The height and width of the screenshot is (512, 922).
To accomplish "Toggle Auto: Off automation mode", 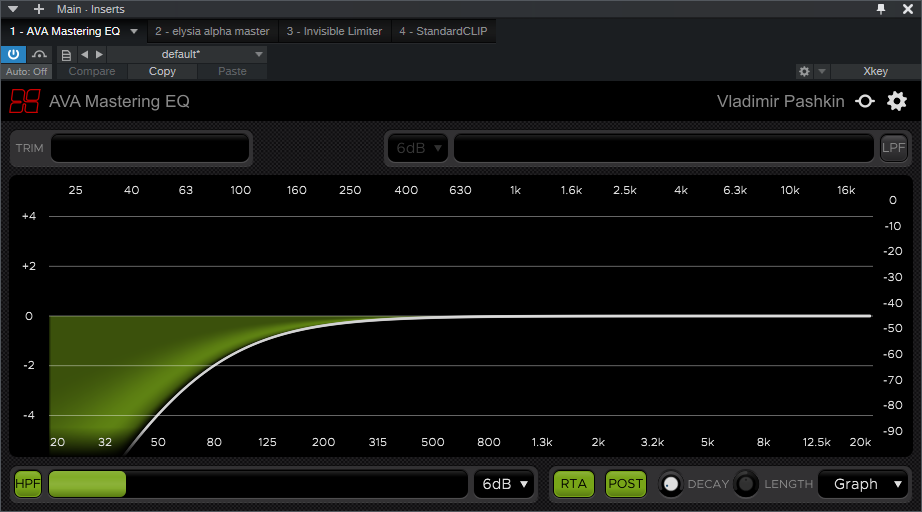I will tap(26, 72).
